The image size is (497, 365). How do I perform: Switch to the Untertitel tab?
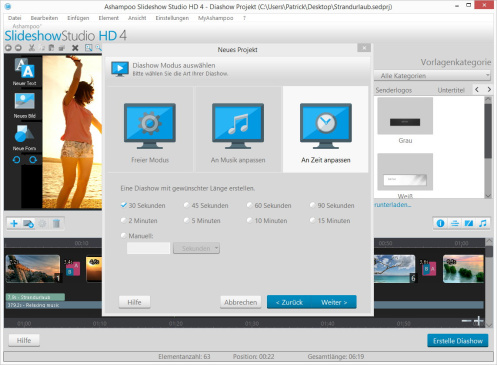451,90
